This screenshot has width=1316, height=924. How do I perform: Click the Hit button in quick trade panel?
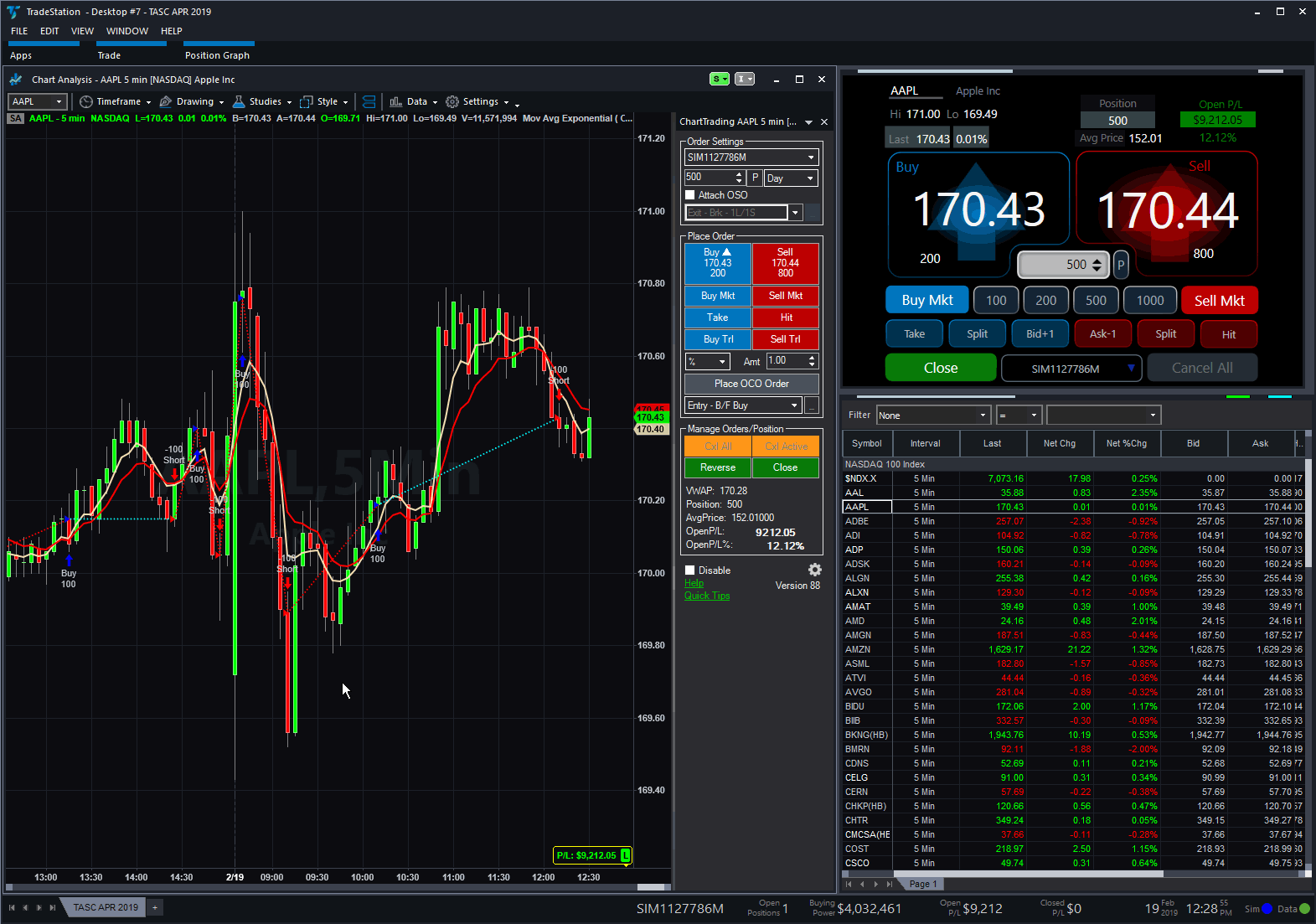coord(1228,334)
